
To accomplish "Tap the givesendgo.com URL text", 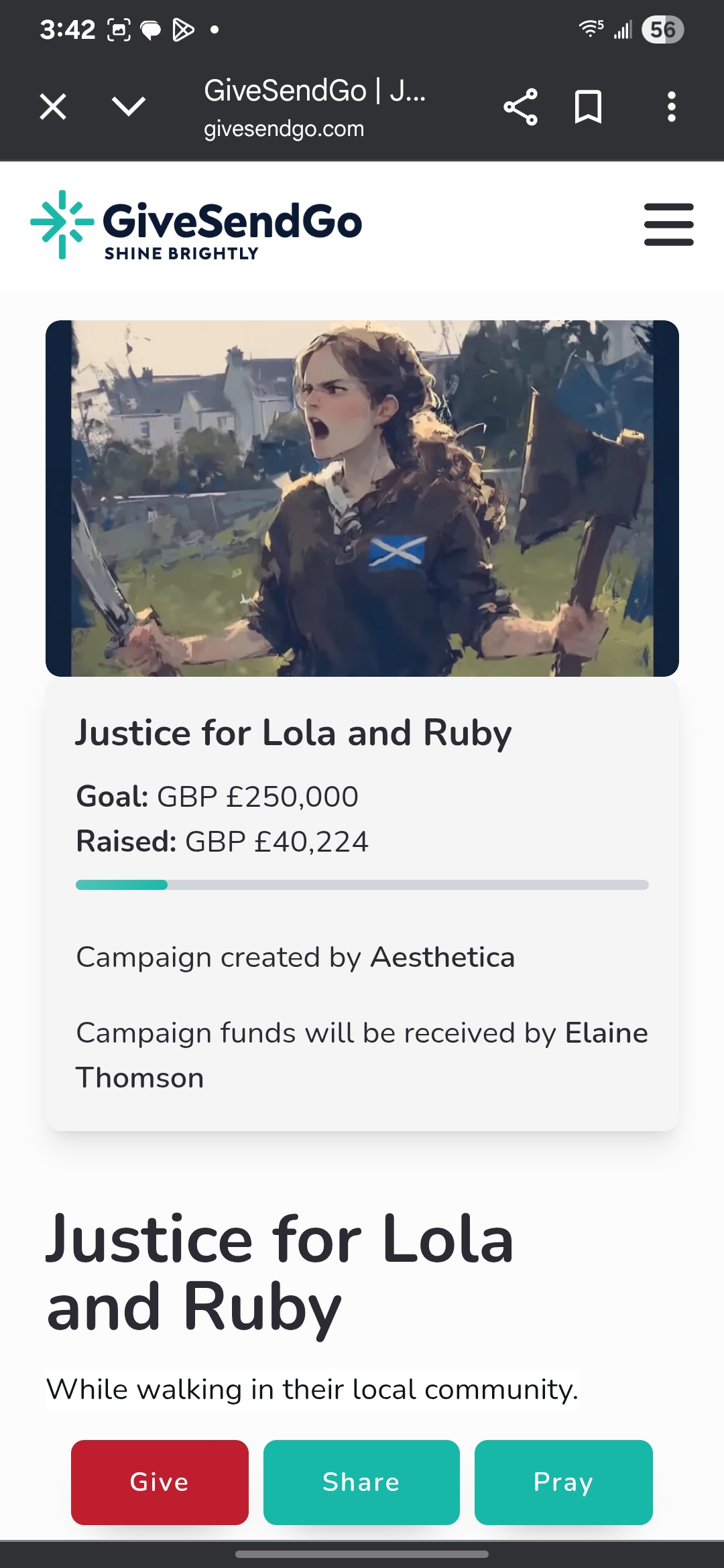I will (284, 129).
